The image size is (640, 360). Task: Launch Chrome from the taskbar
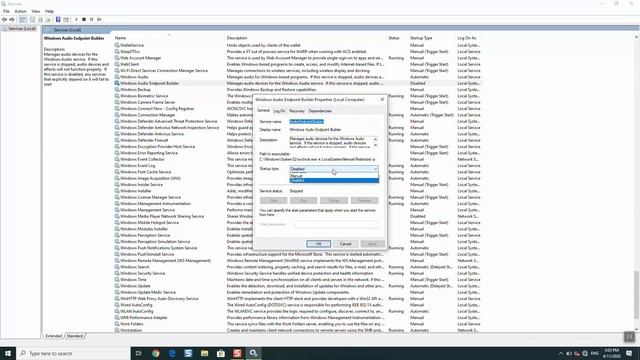point(156,353)
